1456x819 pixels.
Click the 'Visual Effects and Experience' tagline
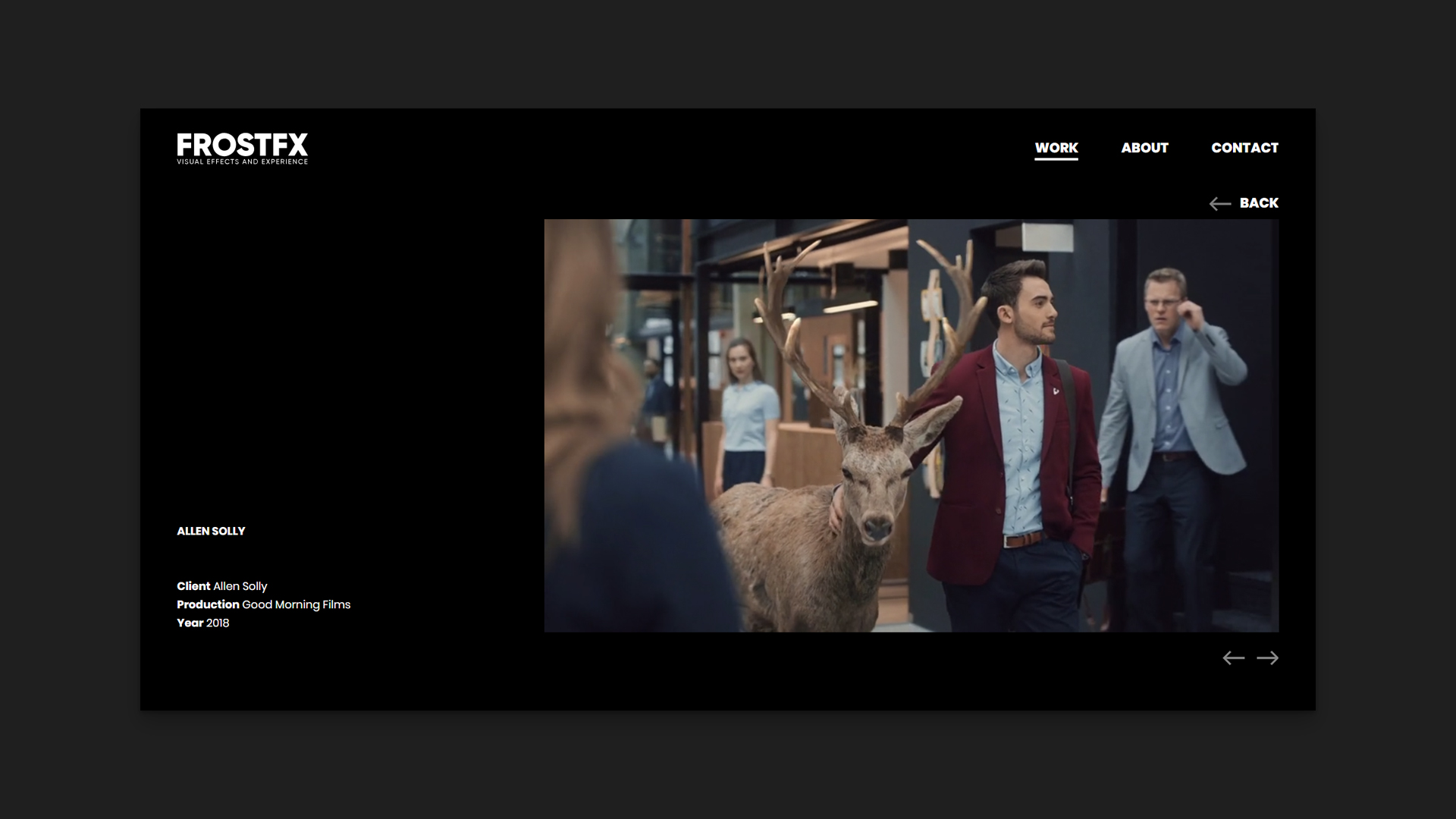pyautogui.click(x=242, y=162)
